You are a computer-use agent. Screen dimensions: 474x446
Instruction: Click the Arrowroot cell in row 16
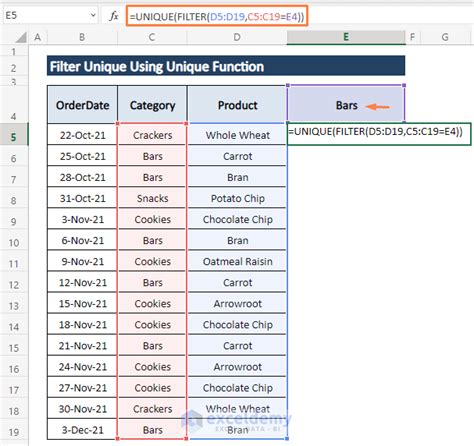237,366
